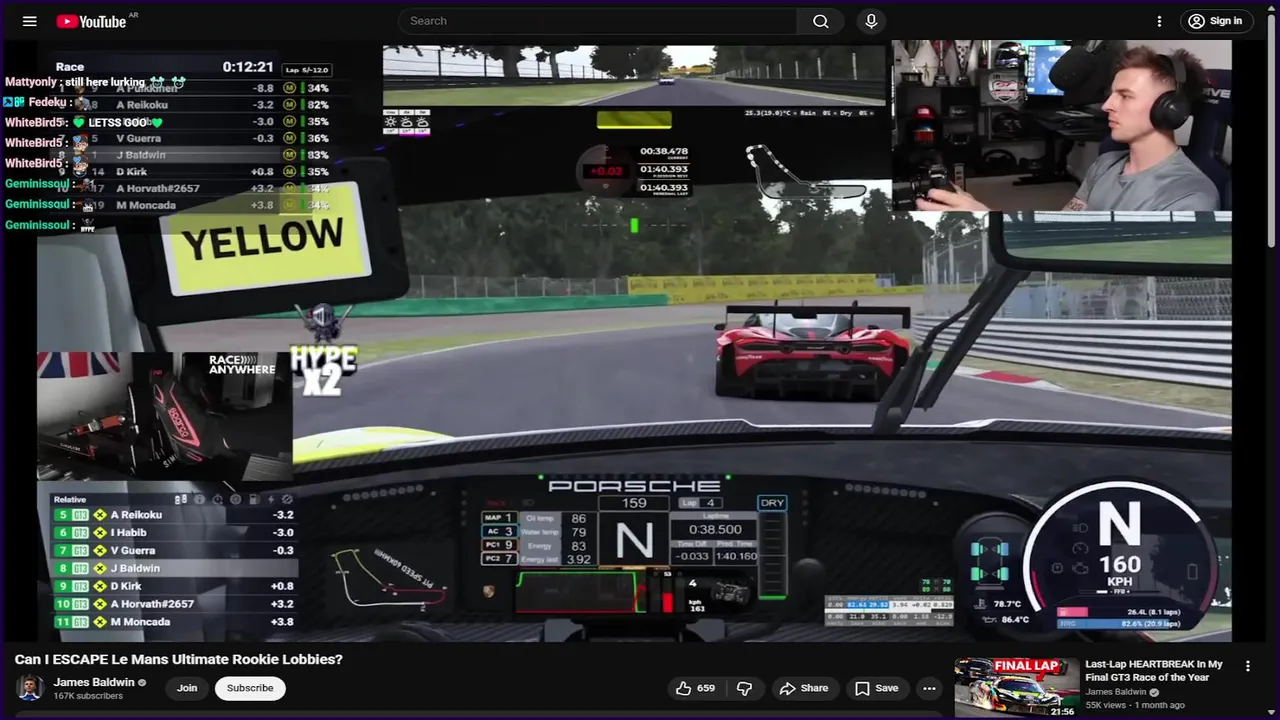The image size is (1280, 720).
Task: Open the James Baldwin channel name link
Action: [94, 682]
